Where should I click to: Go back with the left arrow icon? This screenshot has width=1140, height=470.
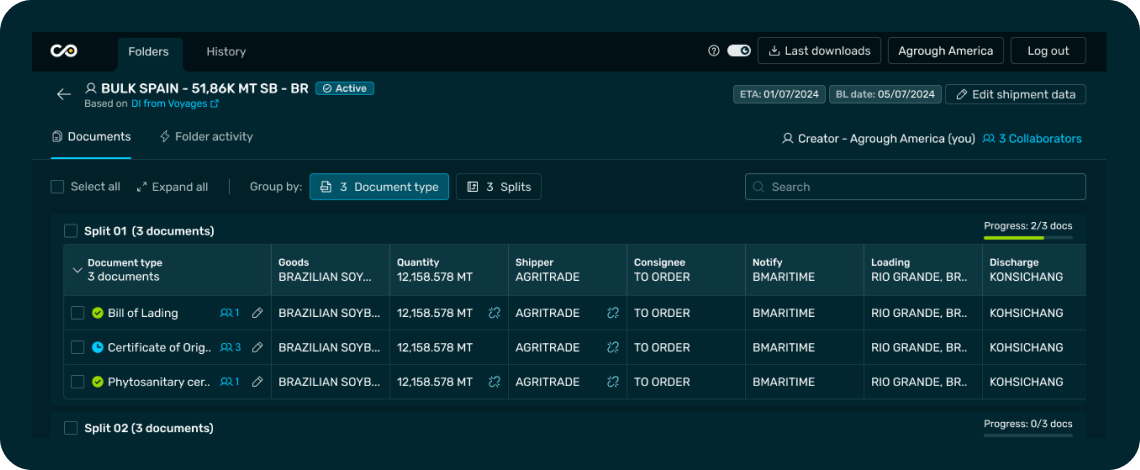pos(64,95)
